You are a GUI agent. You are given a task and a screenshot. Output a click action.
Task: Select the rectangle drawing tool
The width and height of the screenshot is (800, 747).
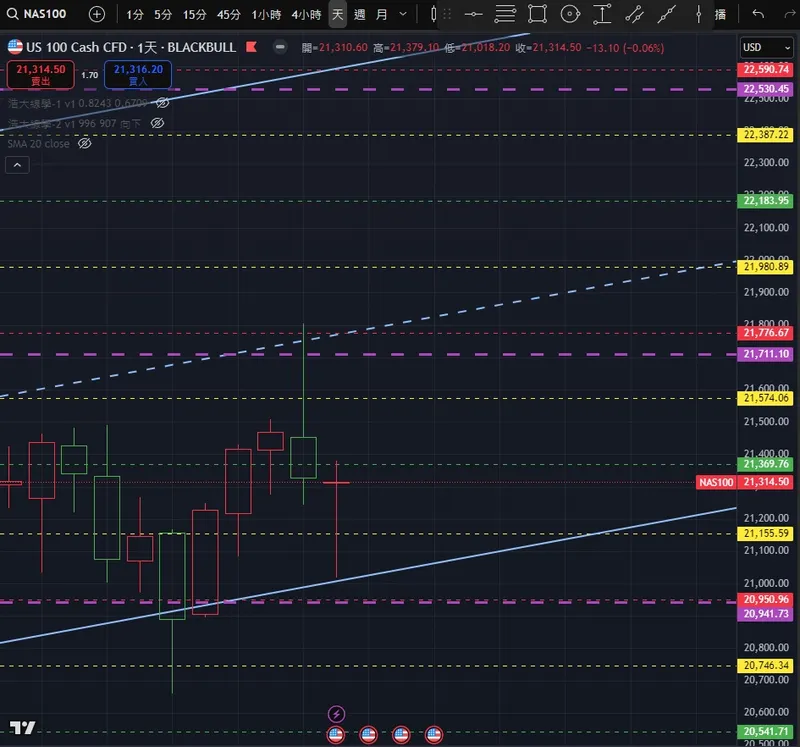click(537, 14)
